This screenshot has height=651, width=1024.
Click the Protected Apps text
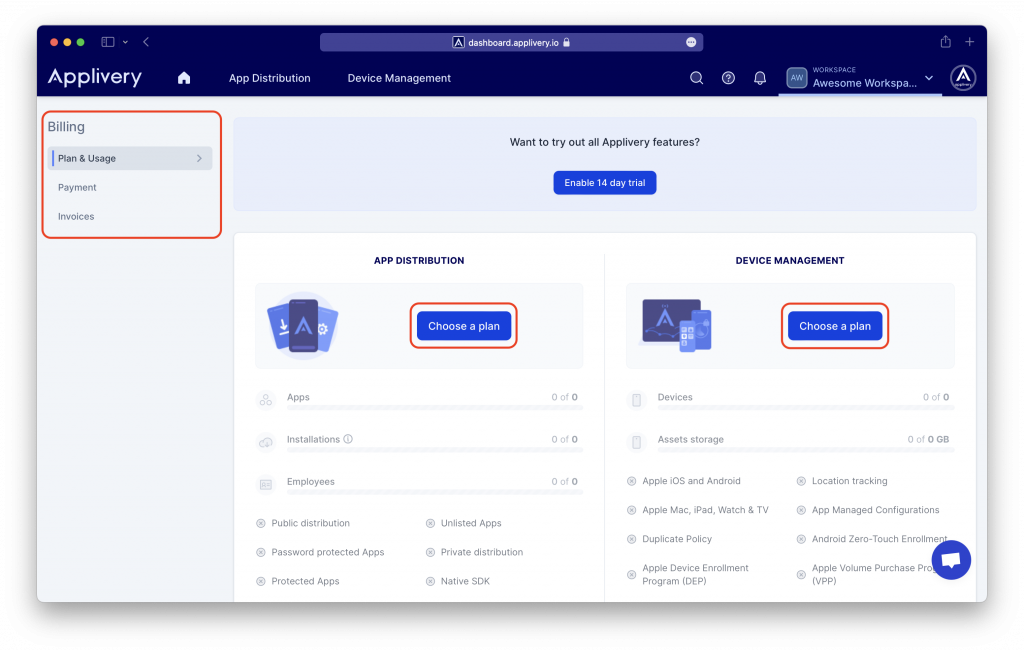[305, 581]
